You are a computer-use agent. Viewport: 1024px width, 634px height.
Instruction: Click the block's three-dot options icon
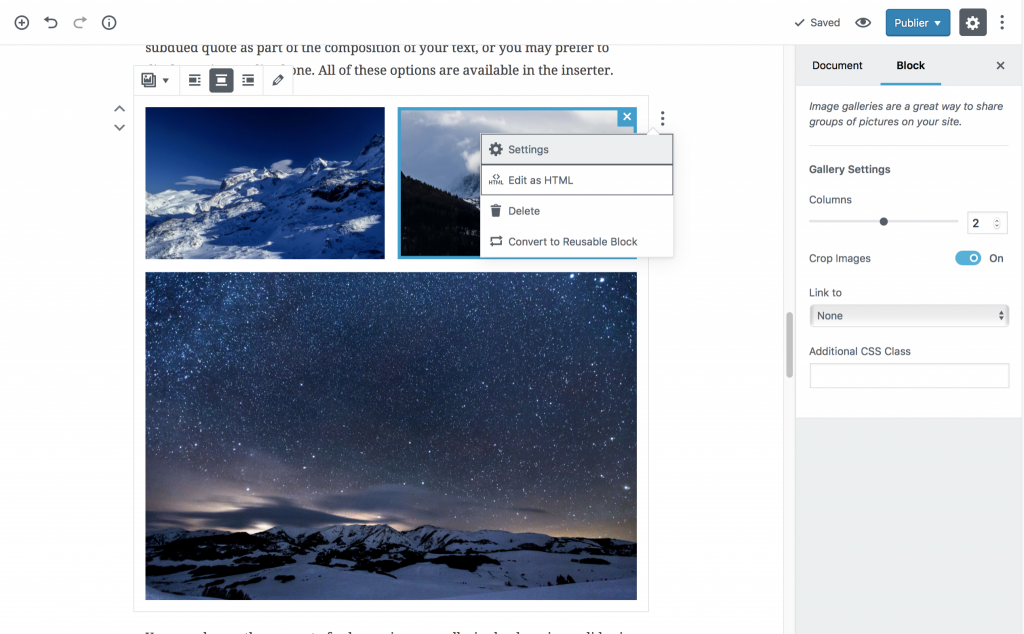[x=662, y=118]
